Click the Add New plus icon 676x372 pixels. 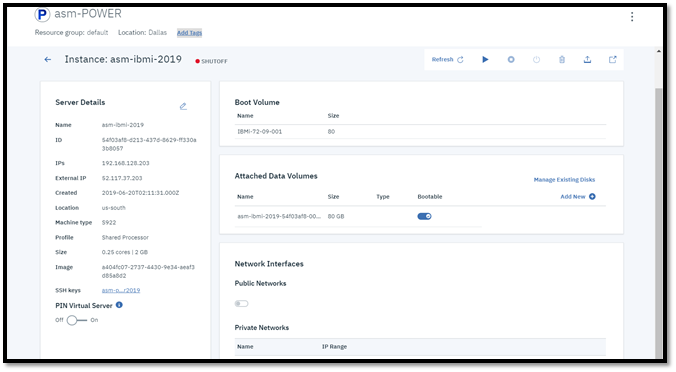tap(592, 197)
